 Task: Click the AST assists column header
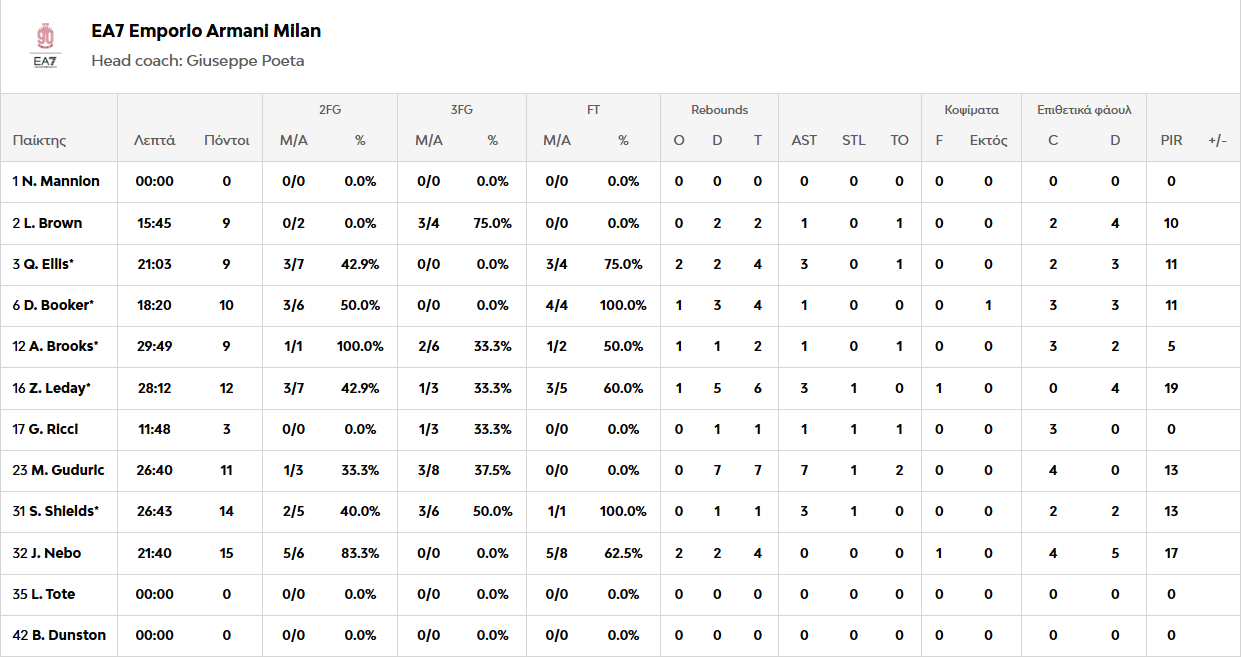[804, 141]
